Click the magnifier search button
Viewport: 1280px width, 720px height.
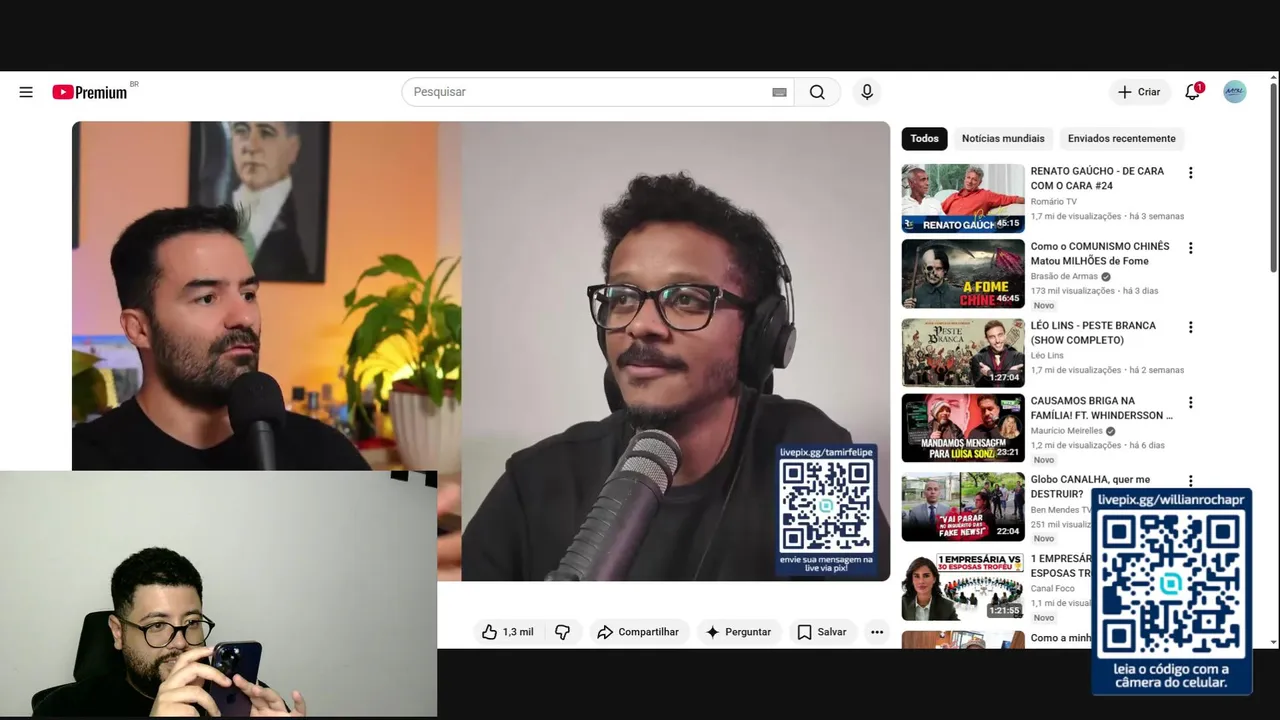pyautogui.click(x=817, y=92)
